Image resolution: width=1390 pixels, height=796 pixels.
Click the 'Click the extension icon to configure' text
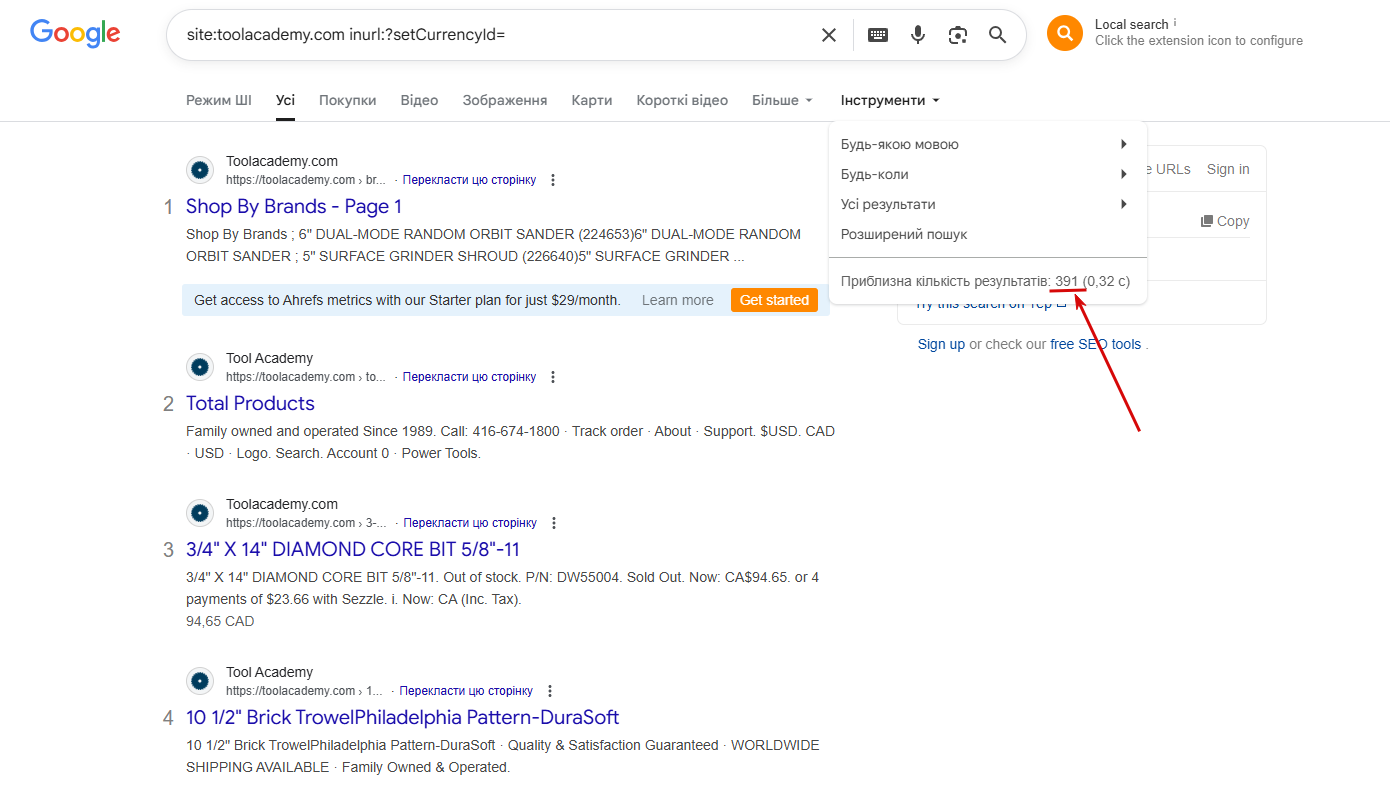click(1199, 41)
